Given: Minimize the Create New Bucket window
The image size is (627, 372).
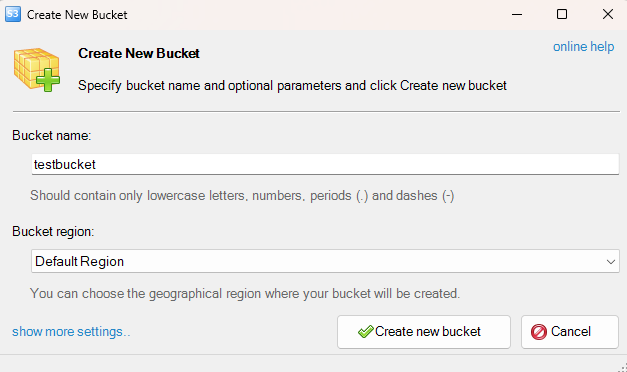Looking at the screenshot, I should pos(517,14).
